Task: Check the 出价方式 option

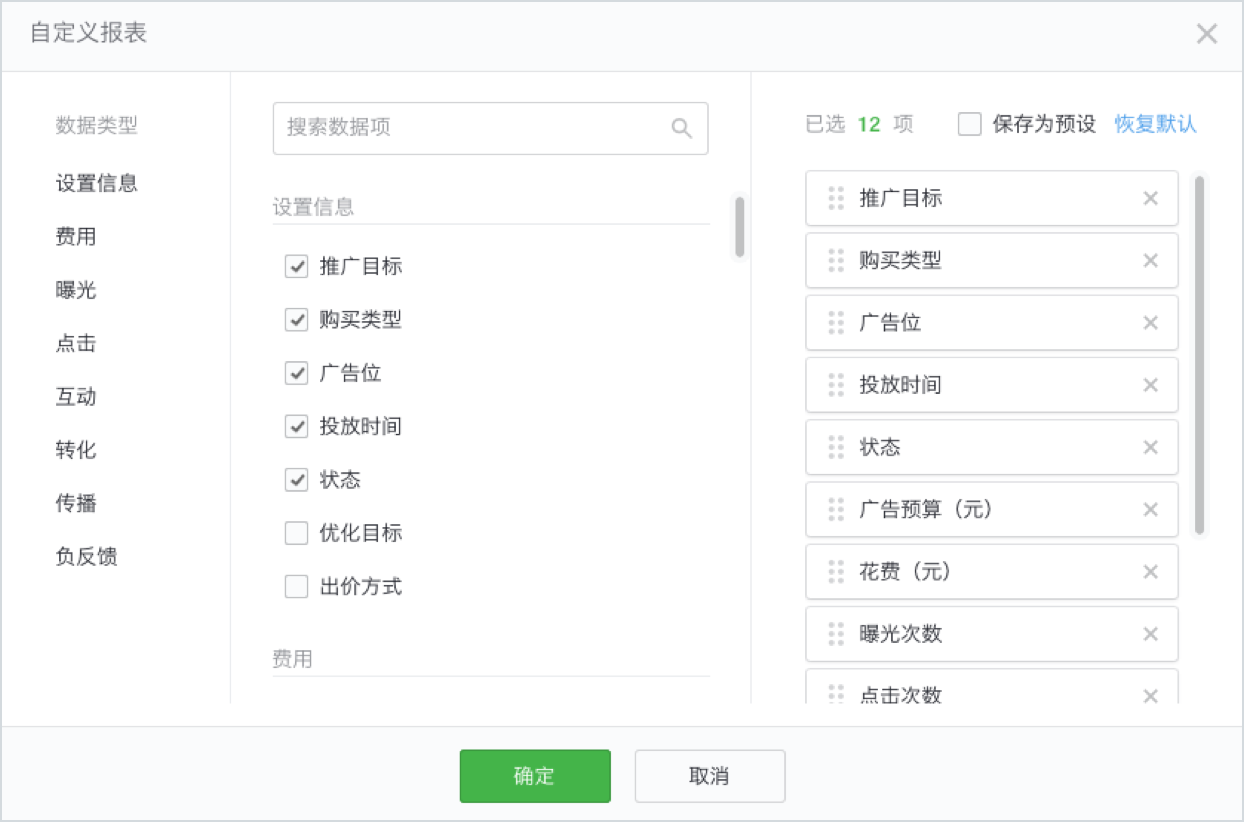Action: point(296,587)
